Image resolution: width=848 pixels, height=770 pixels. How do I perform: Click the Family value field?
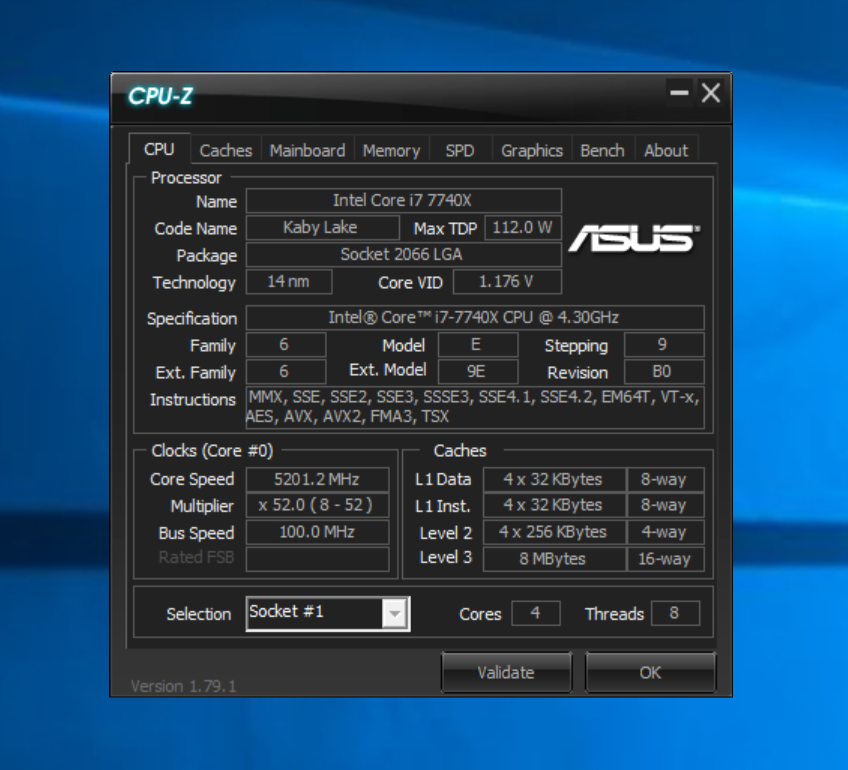286,345
